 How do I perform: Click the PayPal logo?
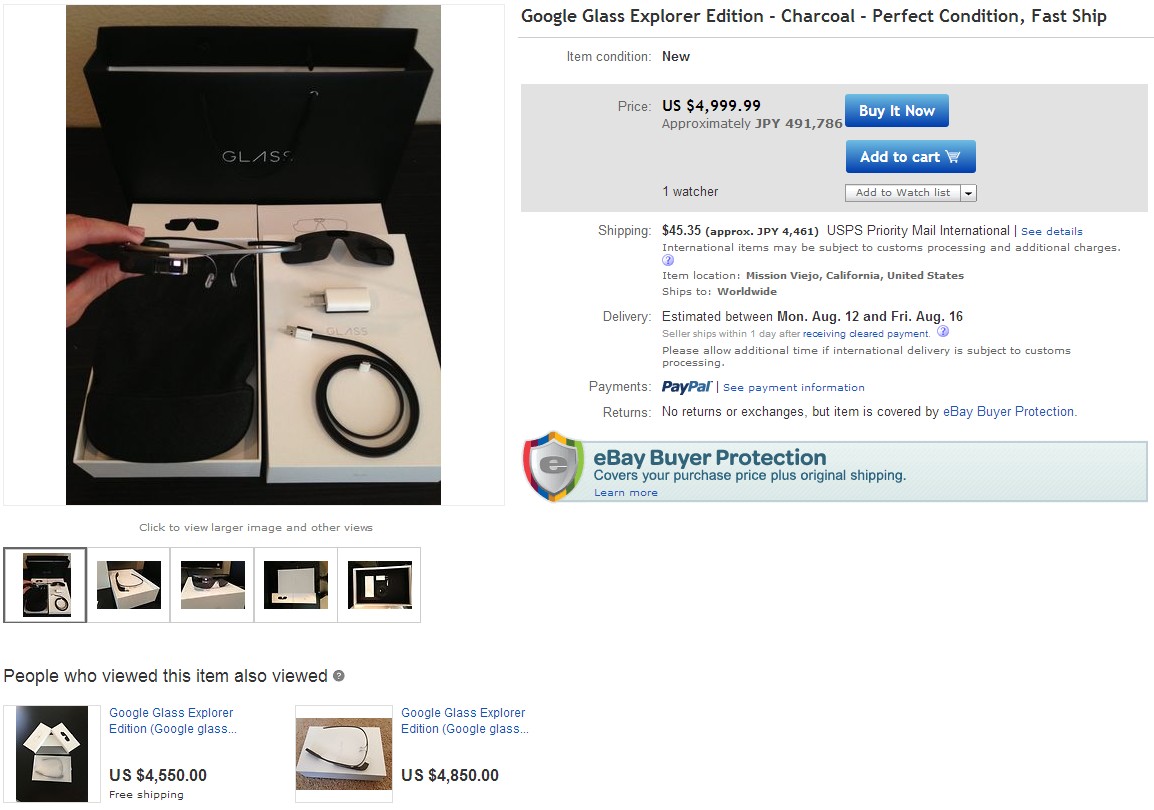[686, 387]
